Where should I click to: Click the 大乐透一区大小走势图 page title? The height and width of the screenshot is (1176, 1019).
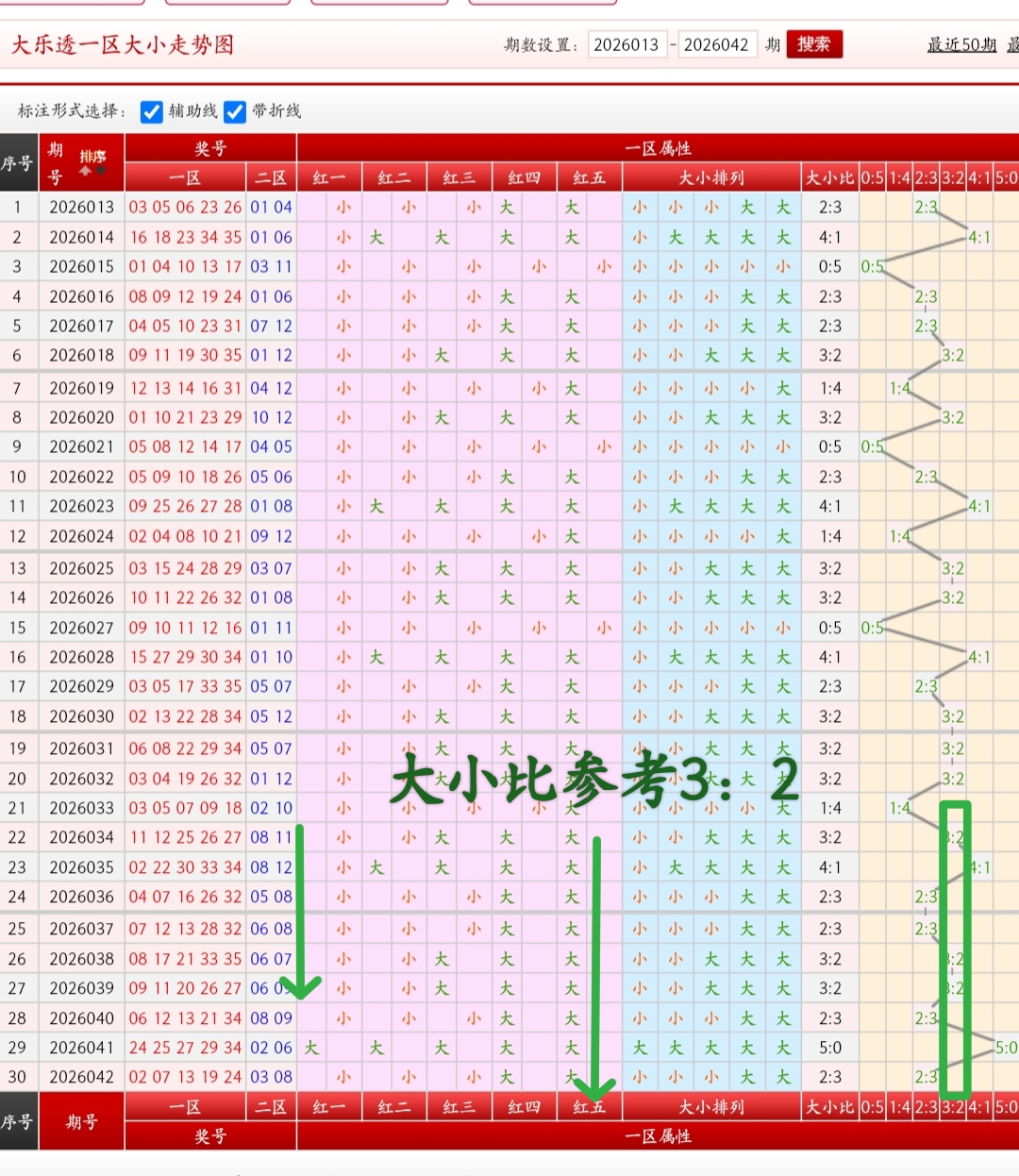click(122, 44)
